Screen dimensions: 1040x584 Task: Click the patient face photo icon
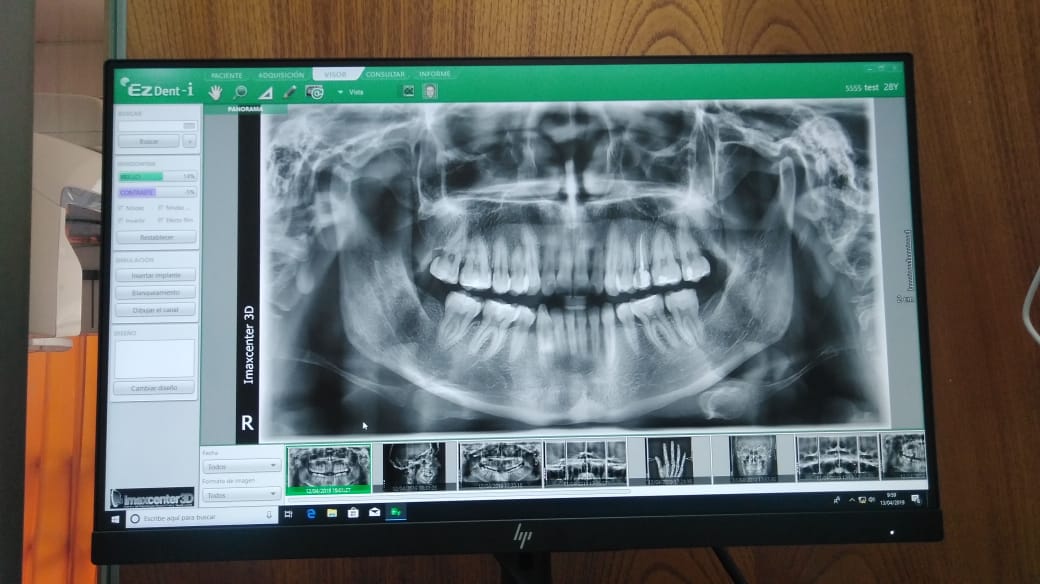430,91
